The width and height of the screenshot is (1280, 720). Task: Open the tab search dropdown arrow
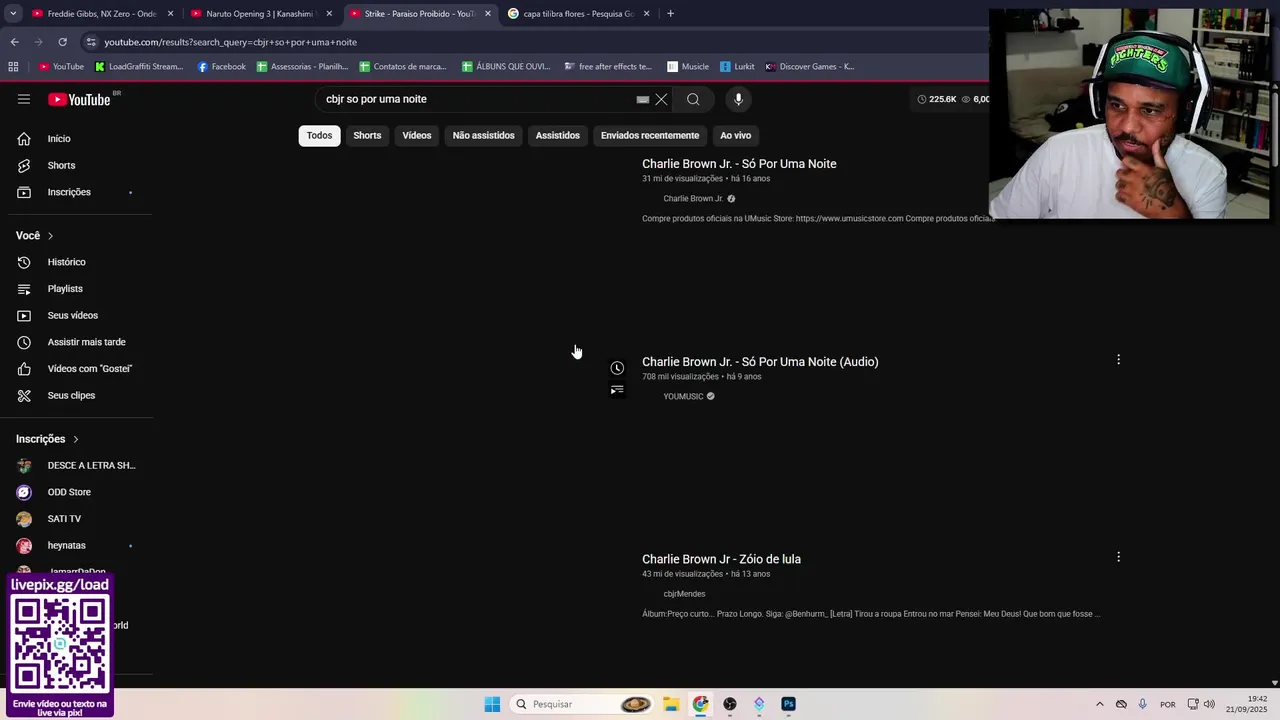12,14
